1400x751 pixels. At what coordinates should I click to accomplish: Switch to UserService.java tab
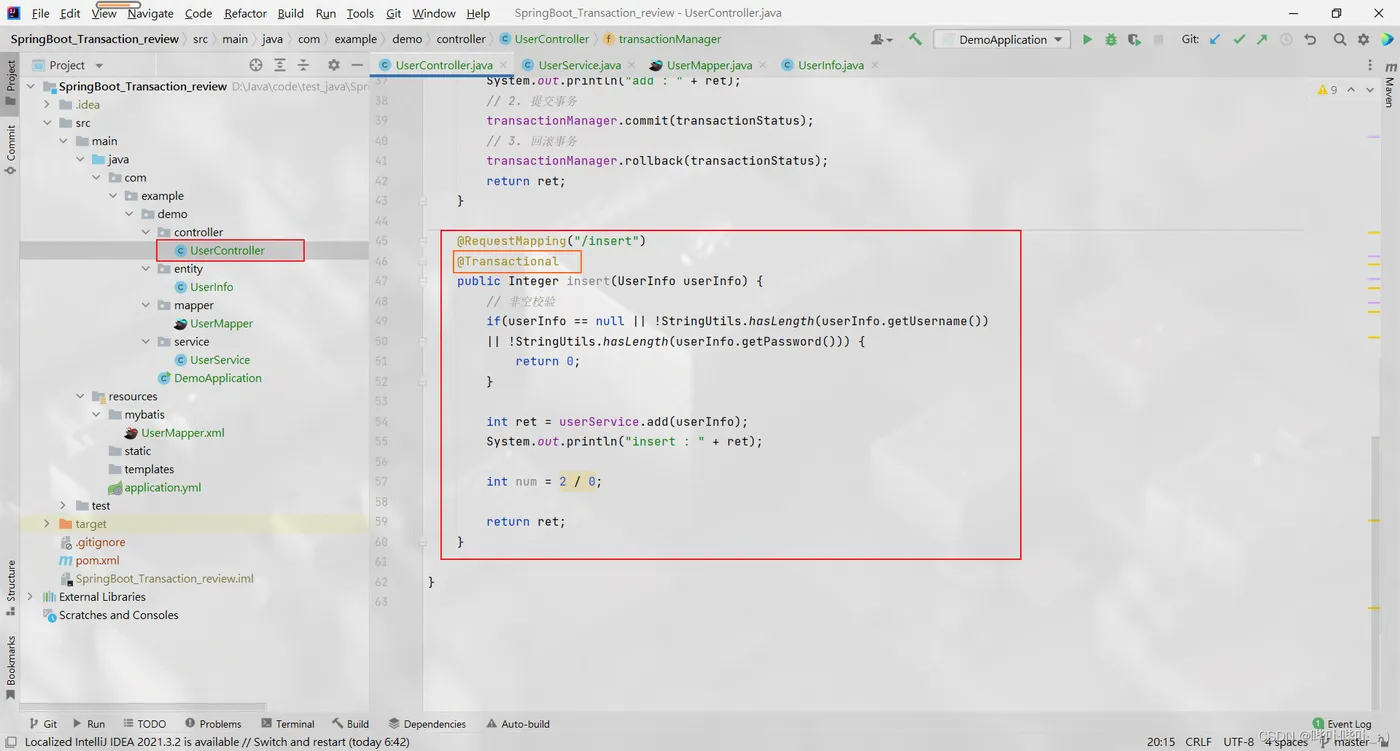pos(579,65)
